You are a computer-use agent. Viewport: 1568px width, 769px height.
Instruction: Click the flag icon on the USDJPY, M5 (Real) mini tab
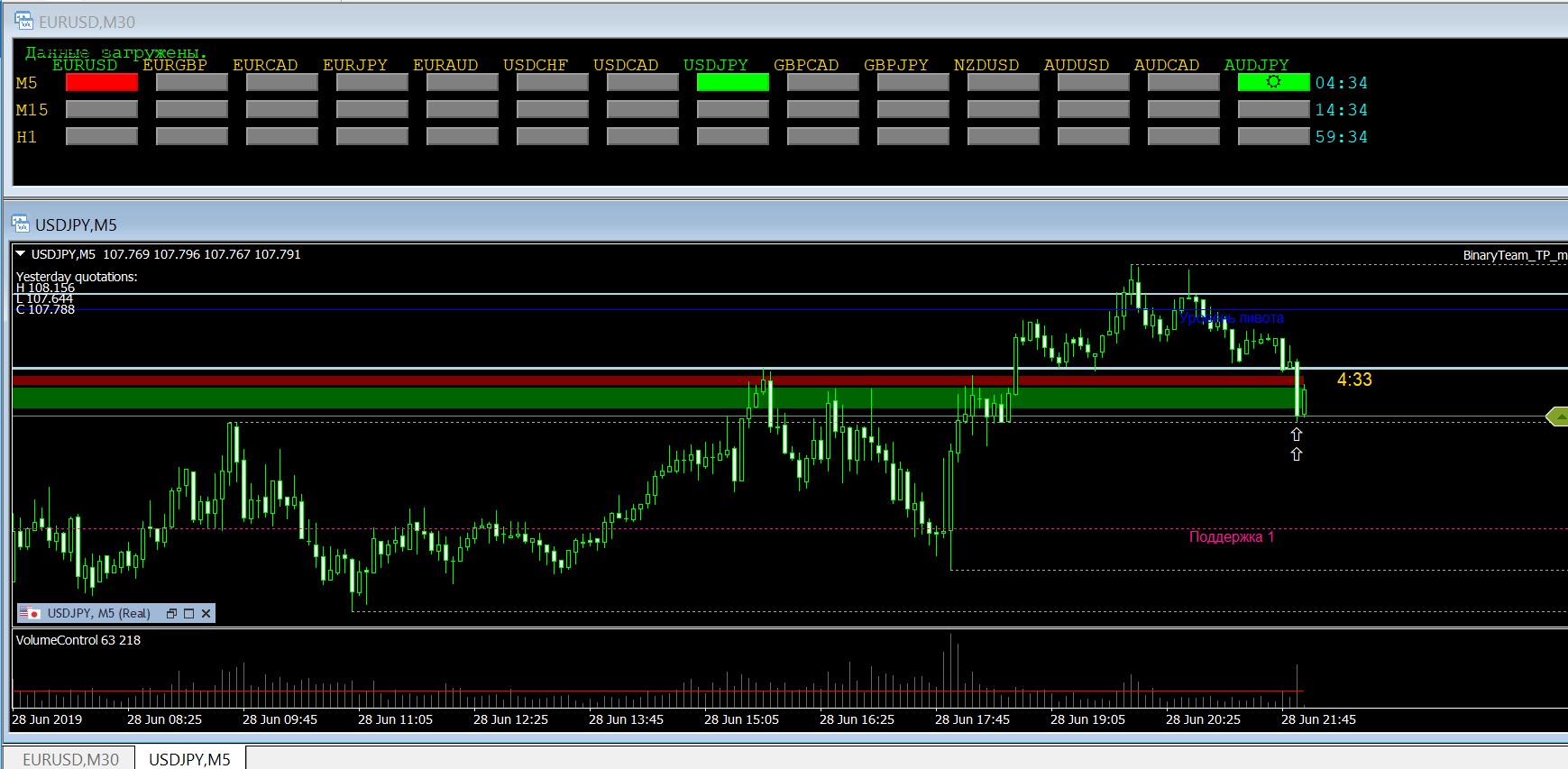tap(31, 613)
